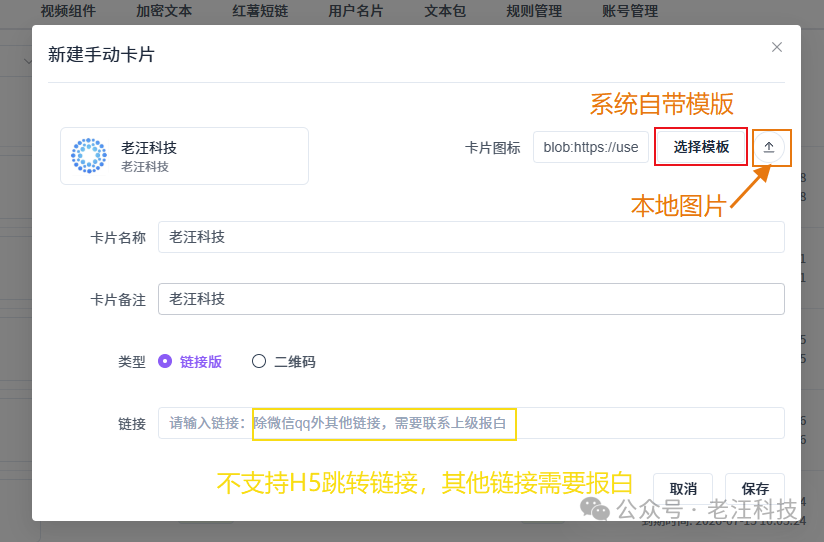The height and width of the screenshot is (542, 824).
Task: Click the 卡片图标 blob URL field
Action: point(591,147)
